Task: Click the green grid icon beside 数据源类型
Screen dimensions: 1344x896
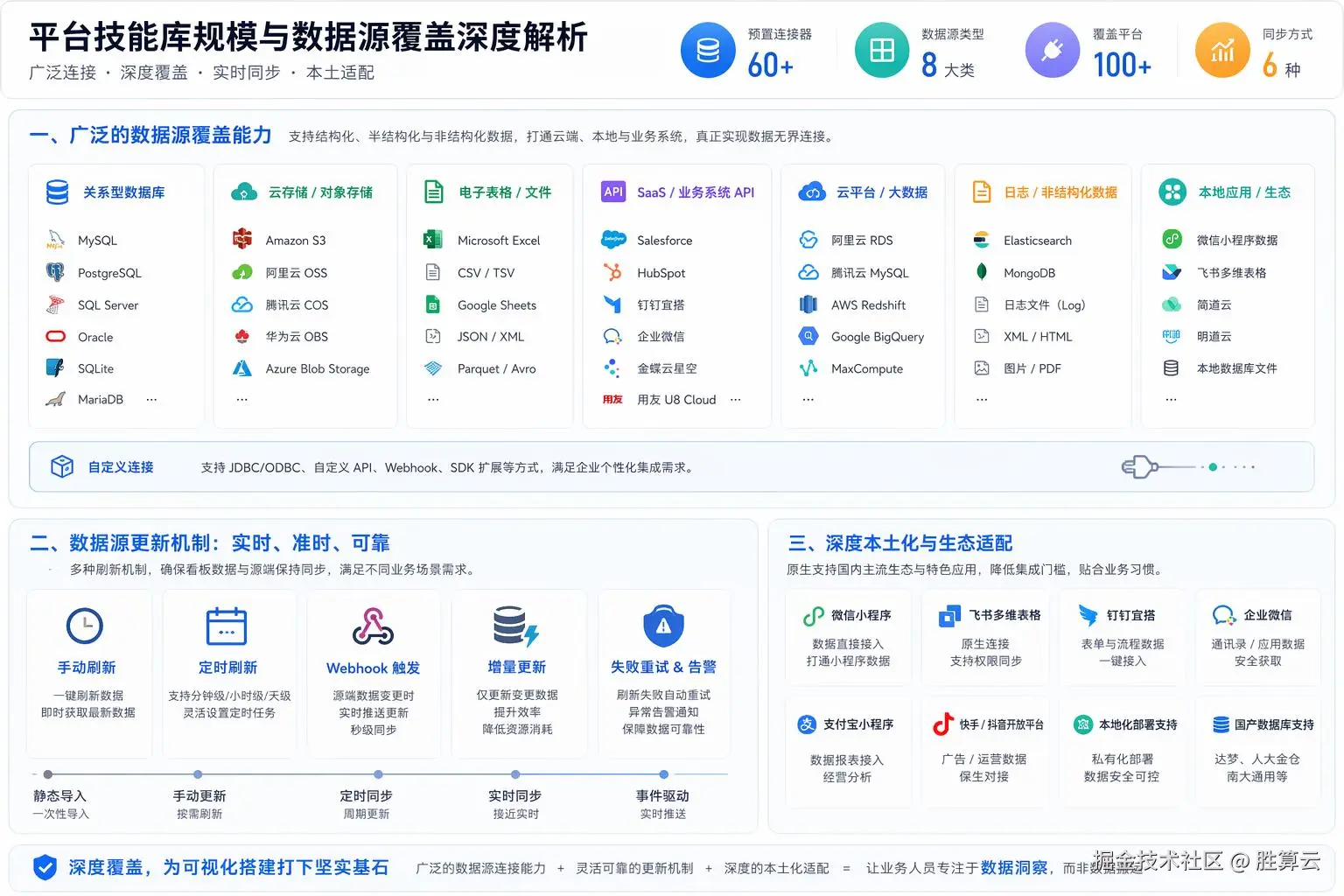Action: 882,51
